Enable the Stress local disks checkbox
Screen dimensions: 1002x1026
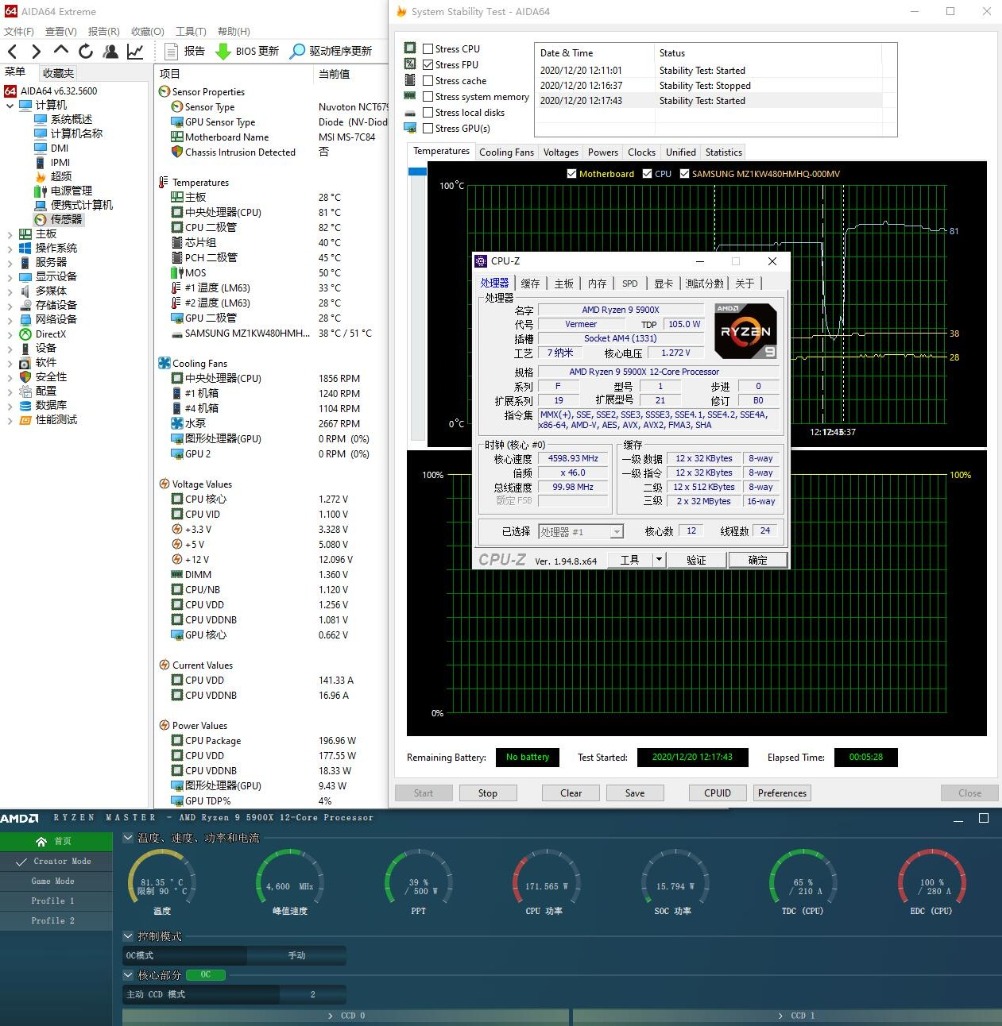[428, 113]
